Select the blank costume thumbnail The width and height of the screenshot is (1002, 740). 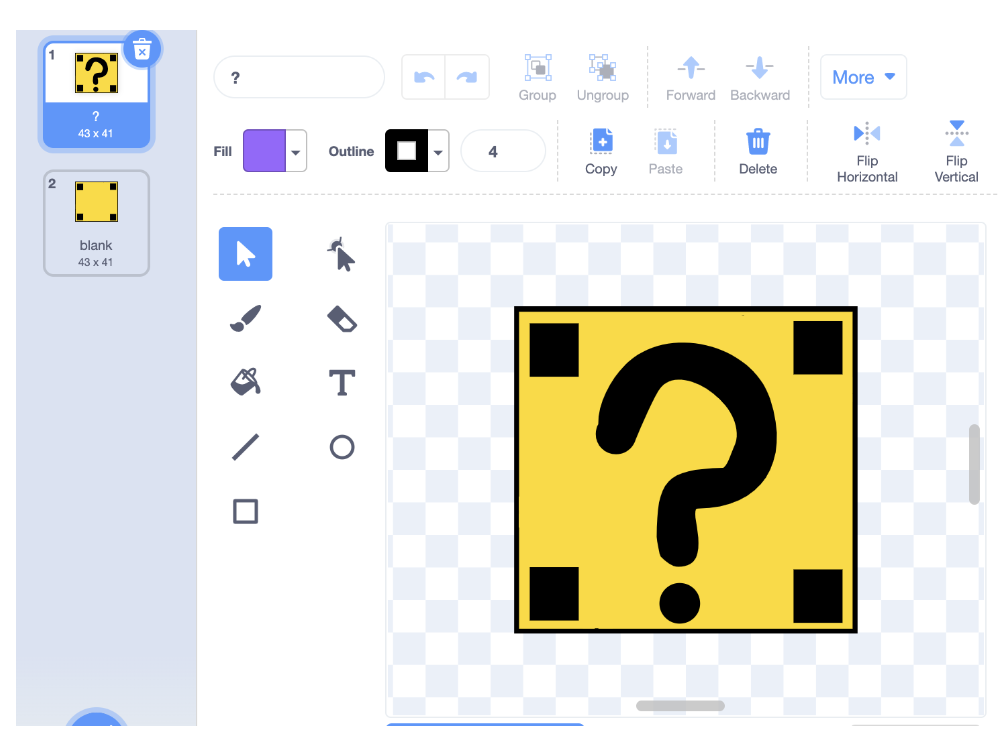[x=96, y=223]
